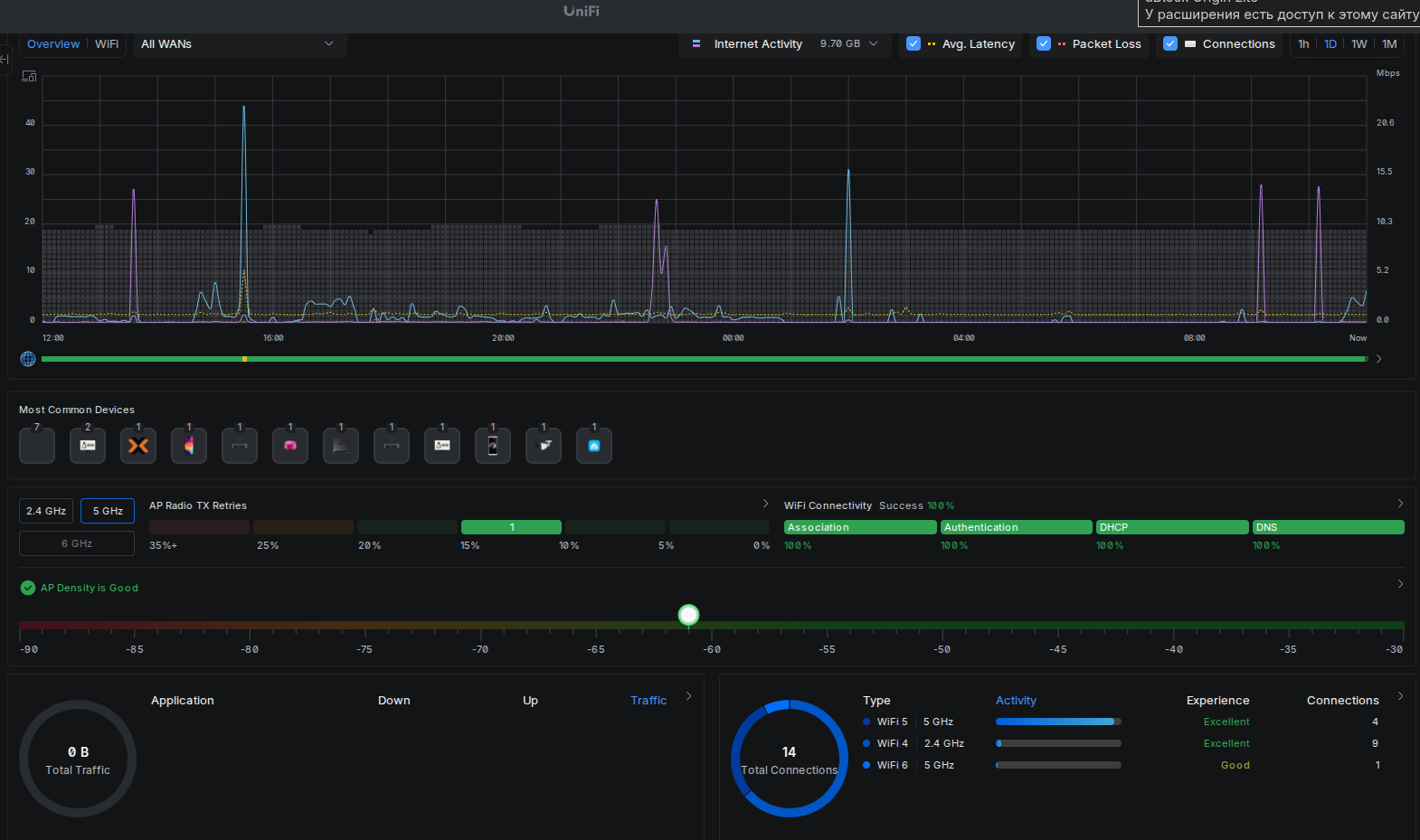Select the pink puck device icon
Screen dimensions: 1420x840
coord(290,446)
